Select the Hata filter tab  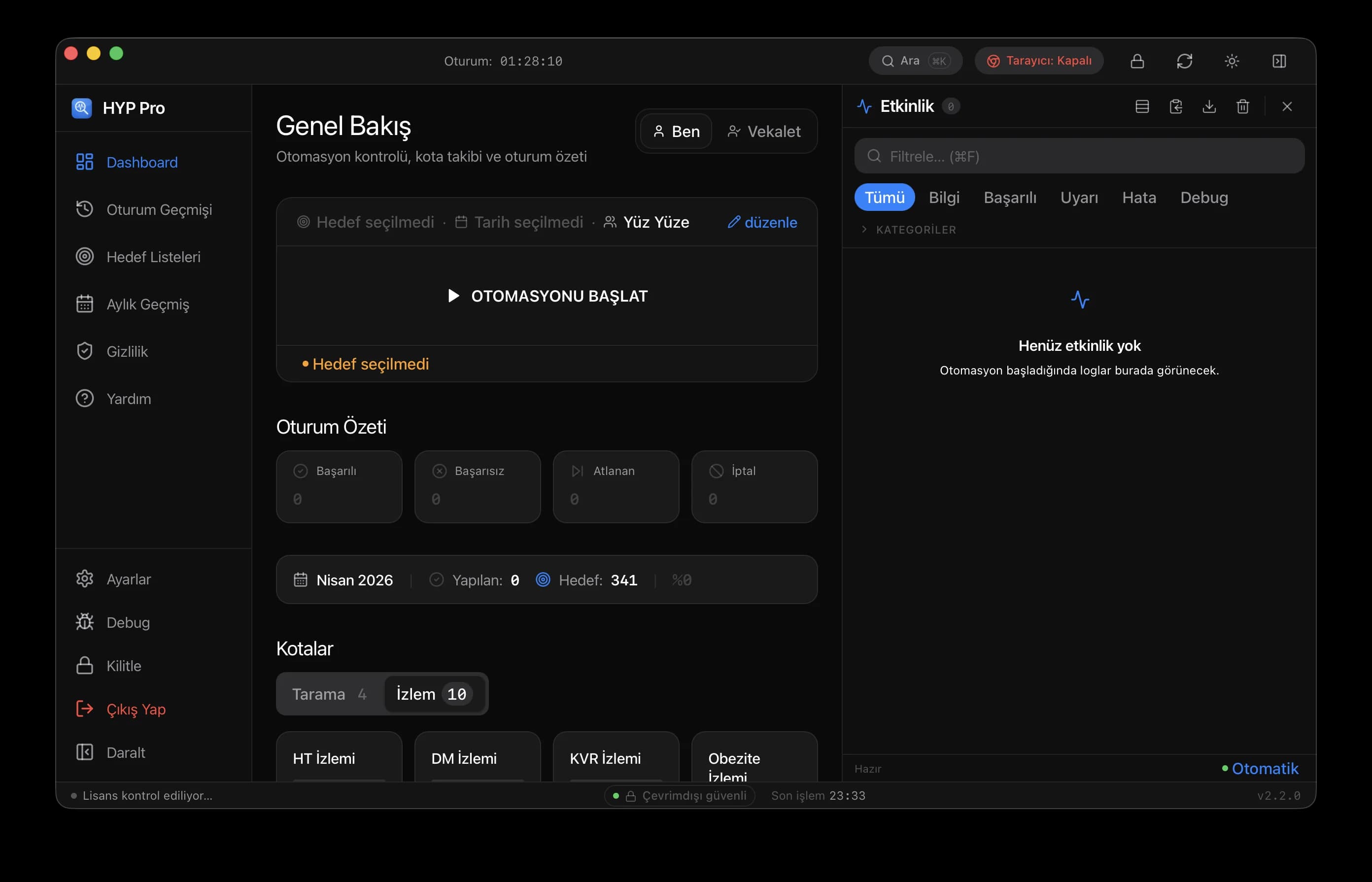[x=1139, y=197]
